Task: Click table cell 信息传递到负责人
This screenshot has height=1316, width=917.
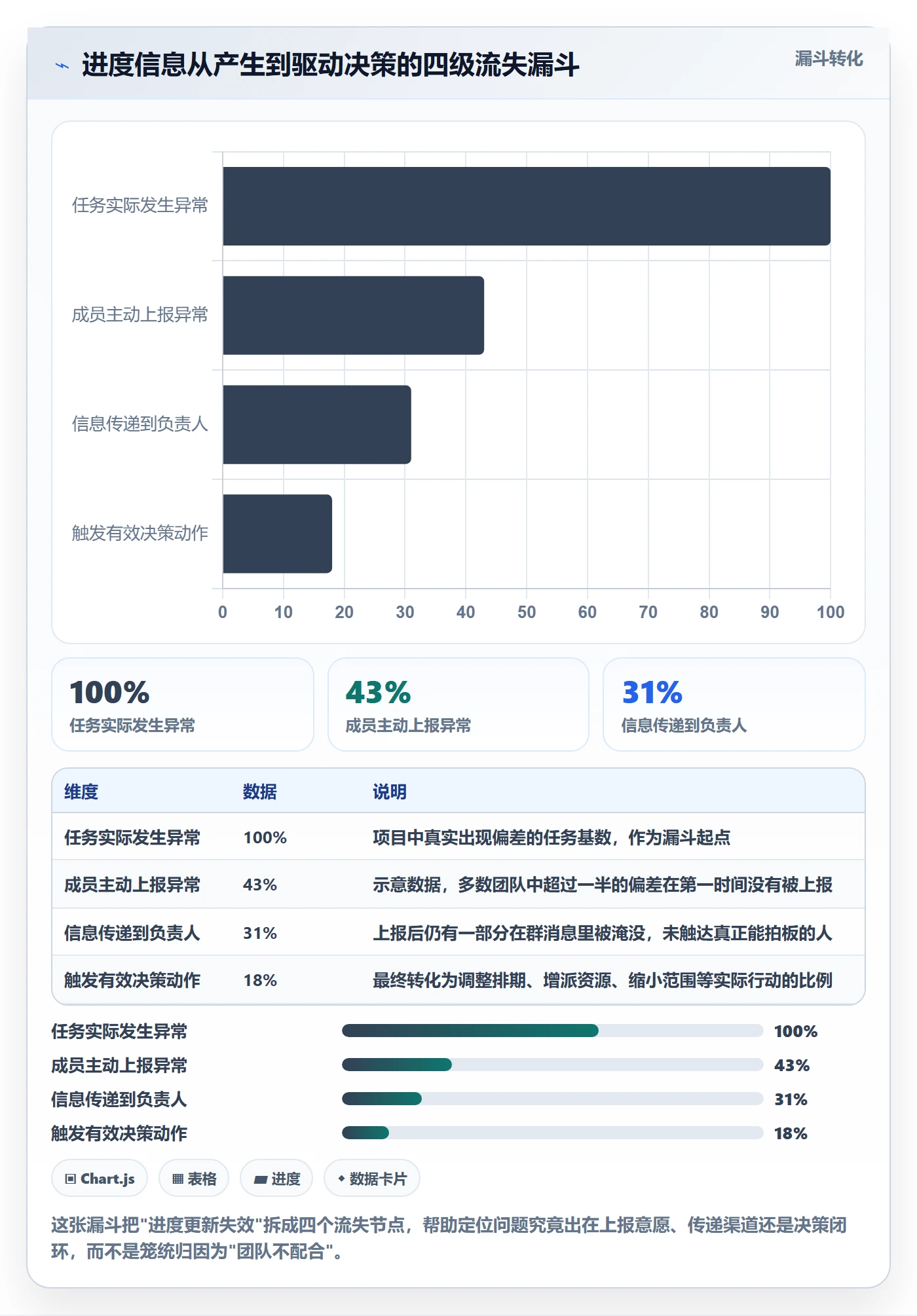Action: click(132, 933)
